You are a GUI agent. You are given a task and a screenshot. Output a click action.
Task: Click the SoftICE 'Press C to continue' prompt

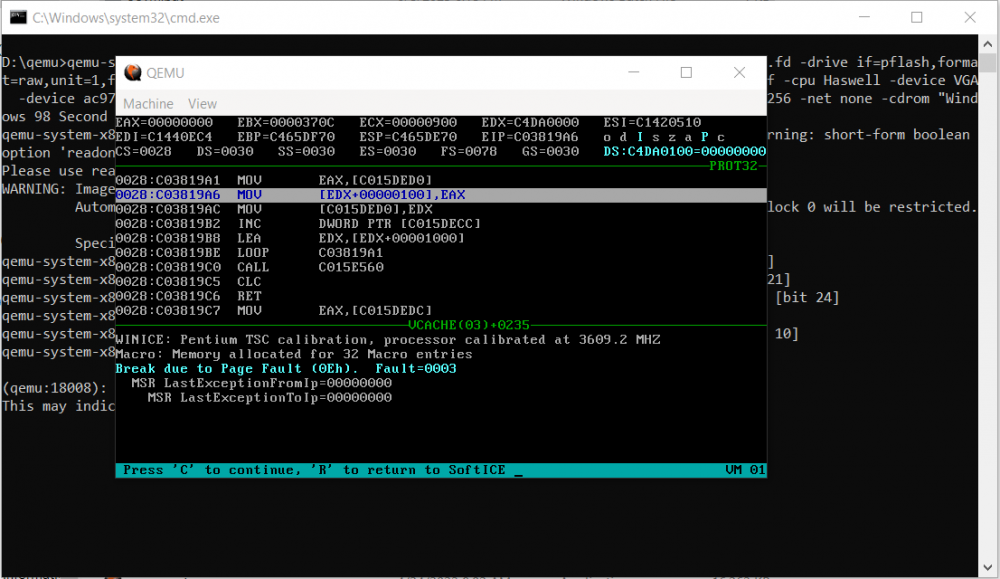tap(320, 470)
